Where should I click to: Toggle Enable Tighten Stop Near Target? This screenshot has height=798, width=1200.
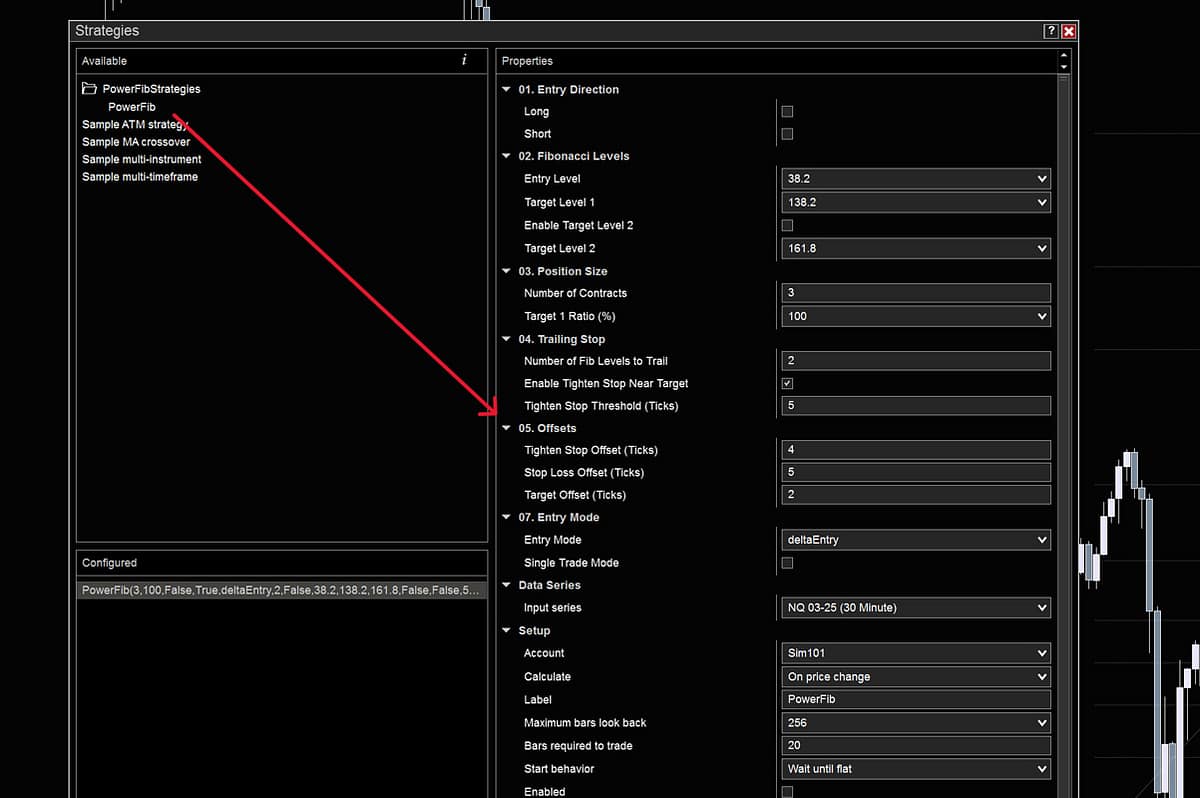tap(787, 384)
